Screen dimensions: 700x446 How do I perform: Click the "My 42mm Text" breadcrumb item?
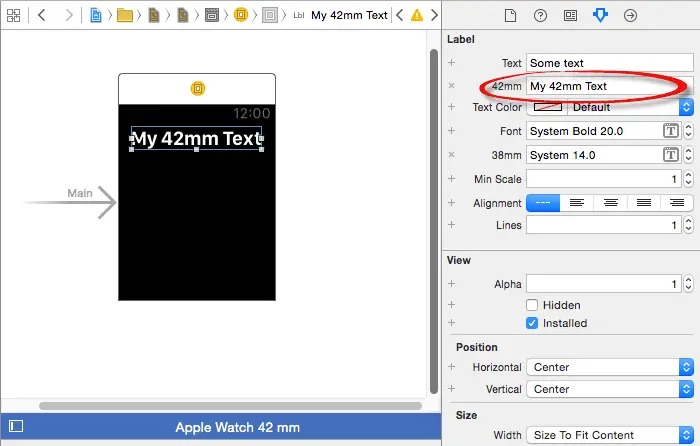(x=348, y=15)
